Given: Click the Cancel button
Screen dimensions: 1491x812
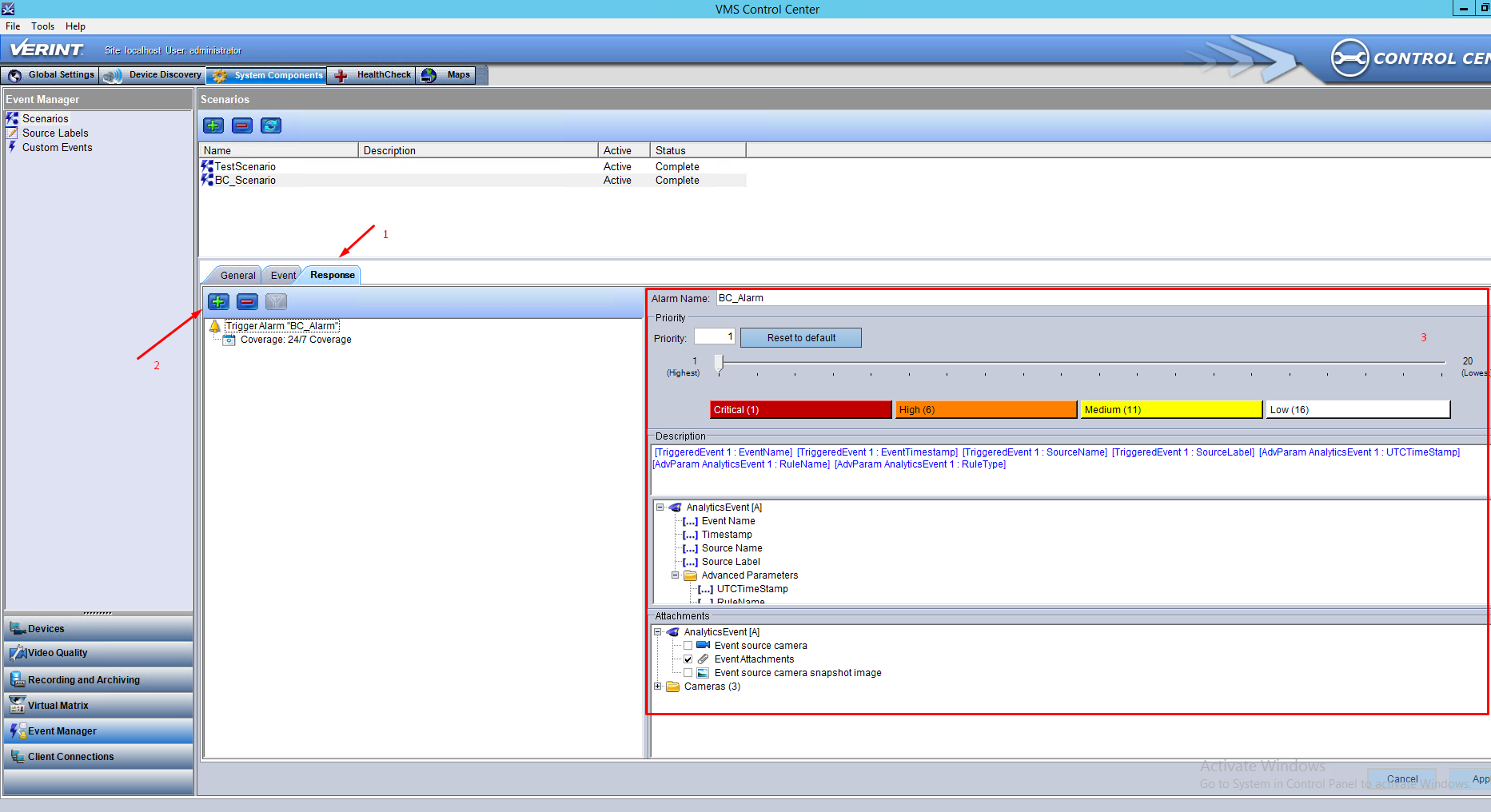Looking at the screenshot, I should [1402, 779].
